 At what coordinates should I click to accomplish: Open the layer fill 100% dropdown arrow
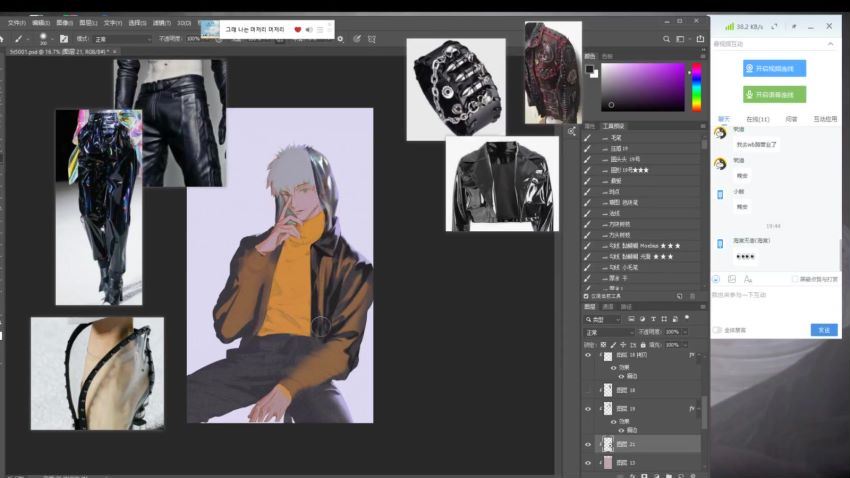click(685, 345)
